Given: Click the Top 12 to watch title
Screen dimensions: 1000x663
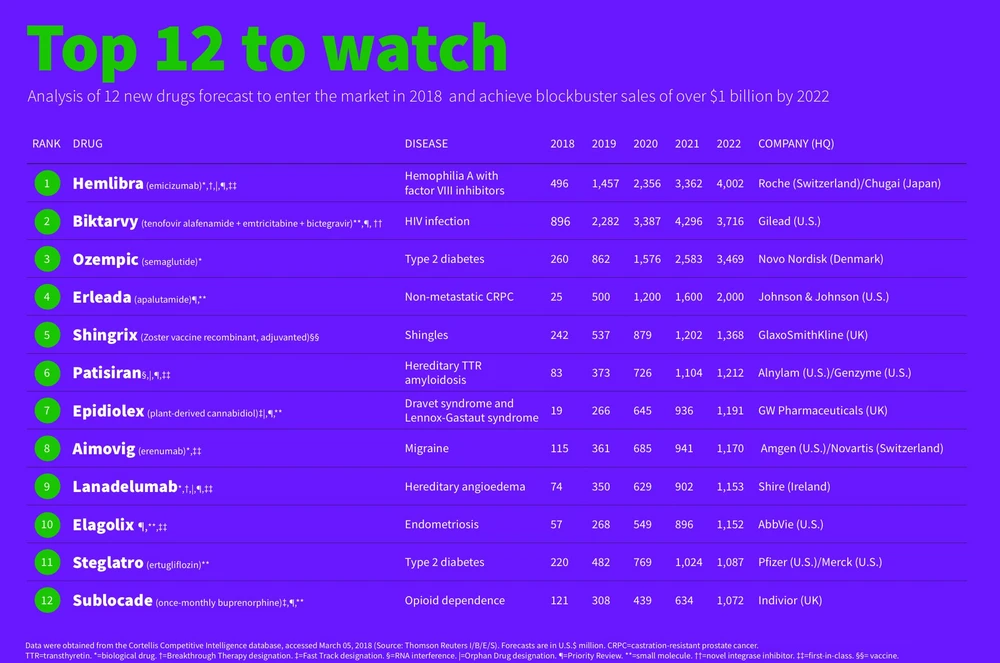Looking at the screenshot, I should pos(267,47).
